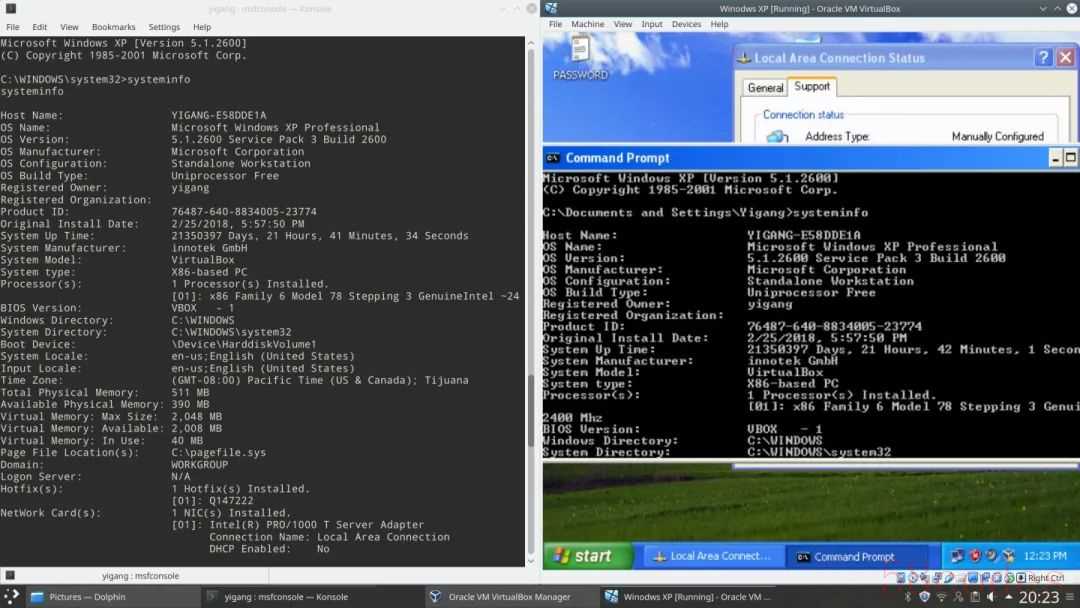Click Command Prompt title bar icon
The width and height of the screenshot is (1080, 608).
pos(552,158)
